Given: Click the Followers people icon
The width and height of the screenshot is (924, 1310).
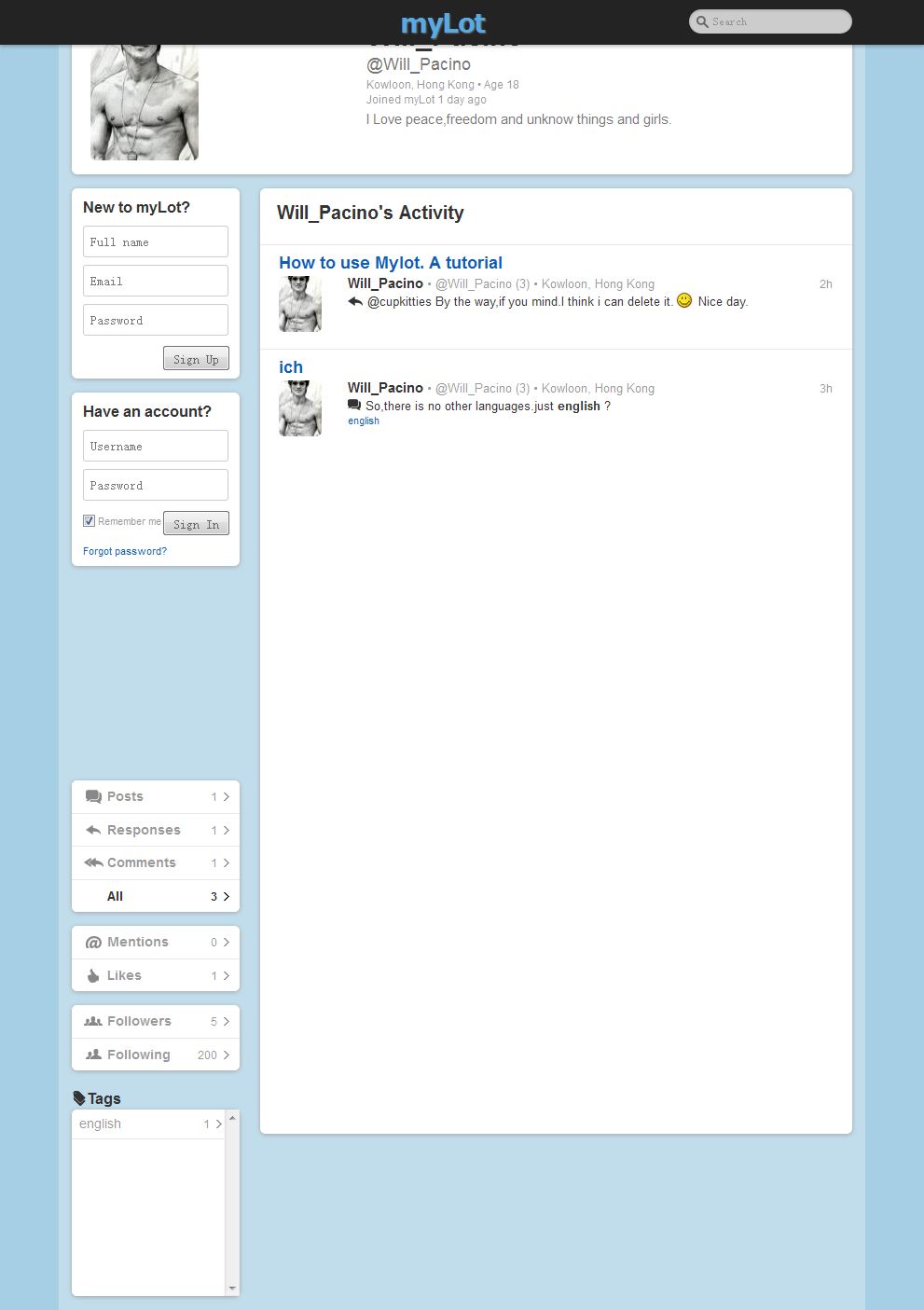Looking at the screenshot, I should click(93, 1022).
